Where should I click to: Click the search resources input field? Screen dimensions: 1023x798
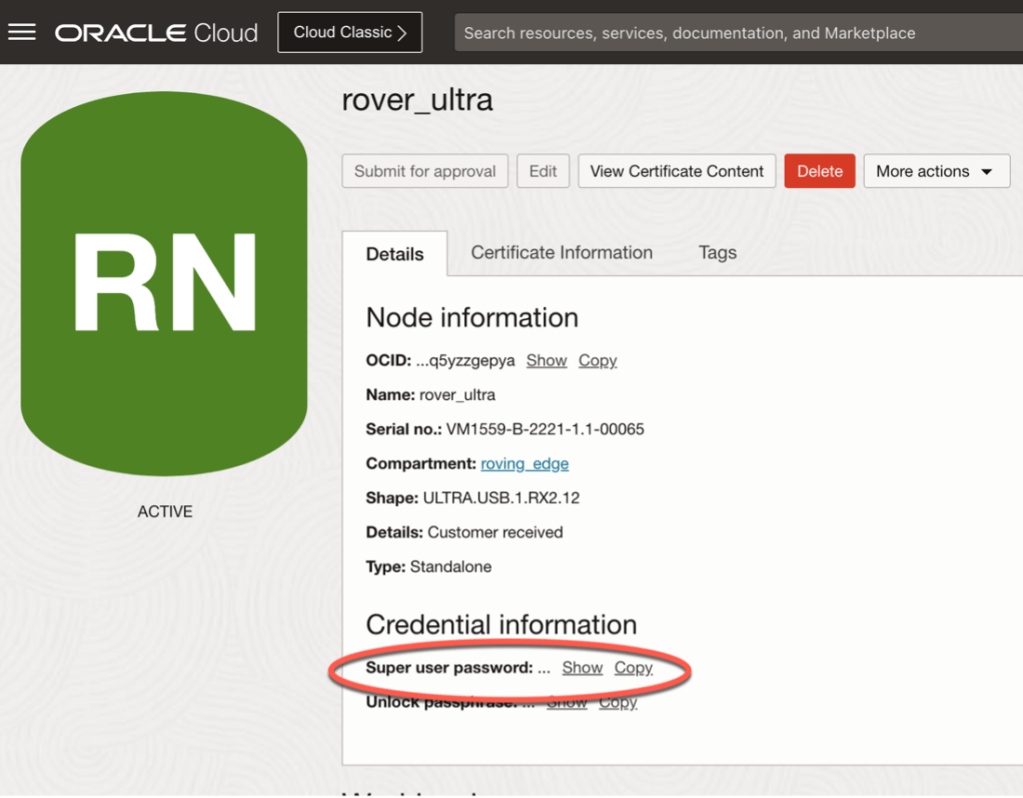click(738, 33)
